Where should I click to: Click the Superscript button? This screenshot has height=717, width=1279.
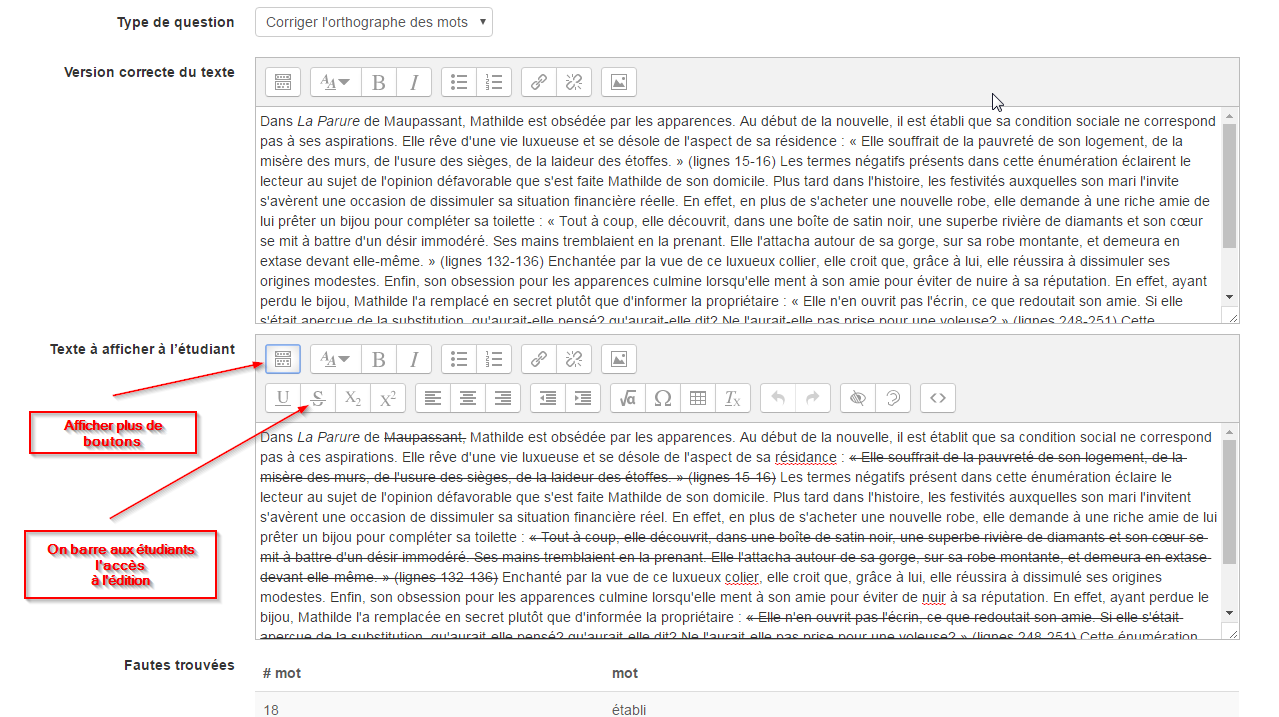[387, 398]
